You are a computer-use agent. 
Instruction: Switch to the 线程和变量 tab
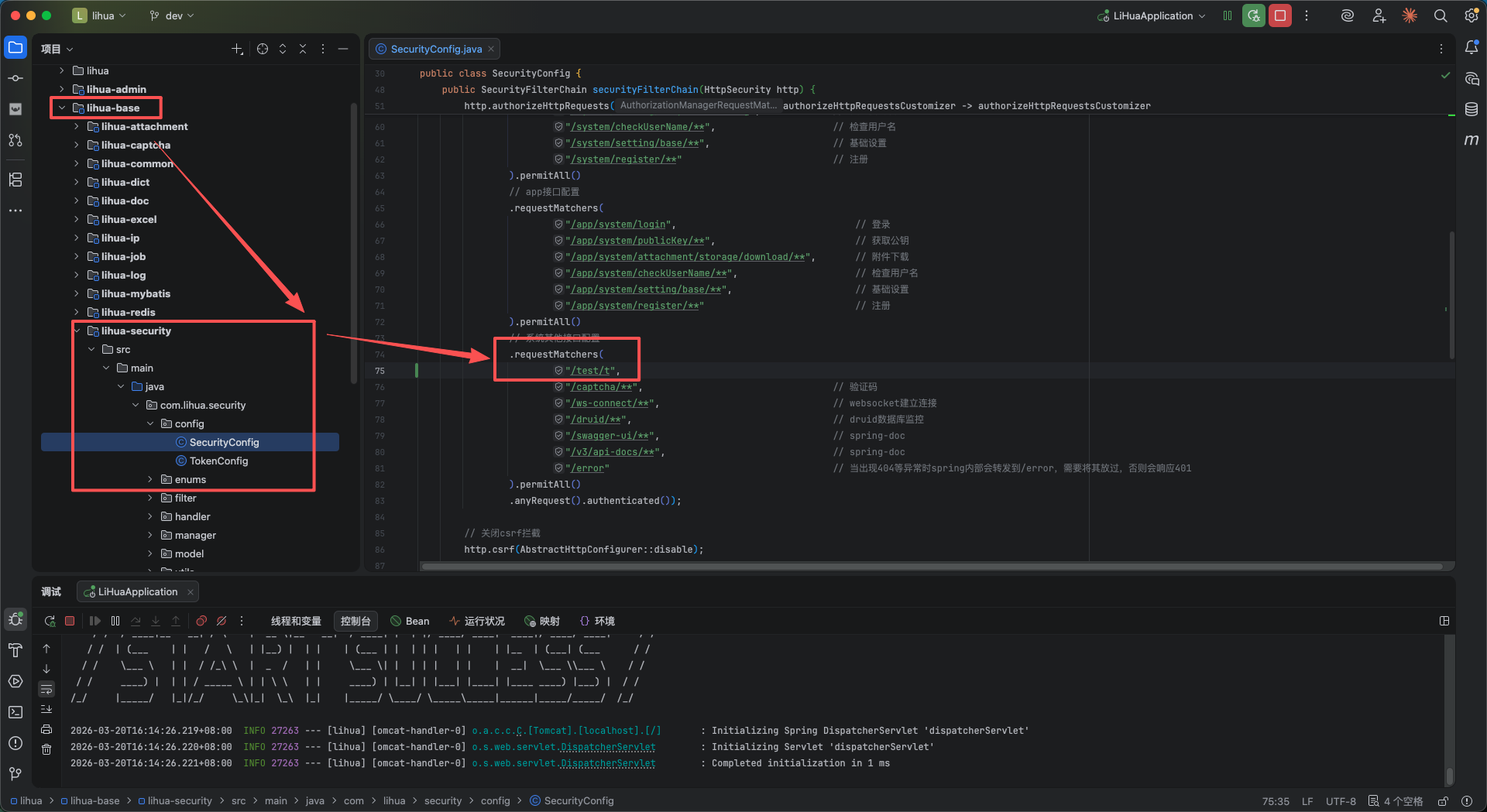(296, 621)
